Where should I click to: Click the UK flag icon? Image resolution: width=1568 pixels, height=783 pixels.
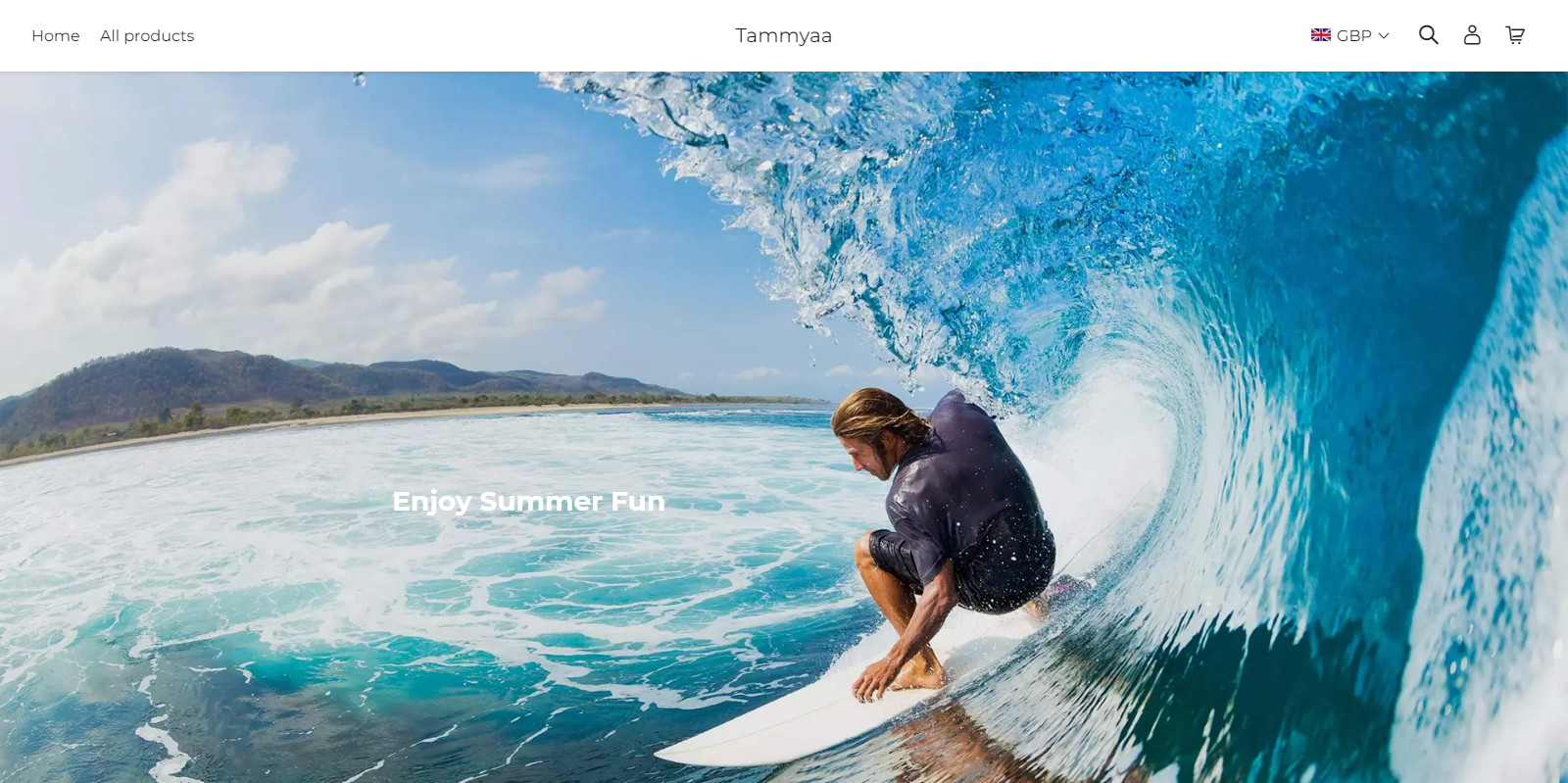tap(1321, 35)
